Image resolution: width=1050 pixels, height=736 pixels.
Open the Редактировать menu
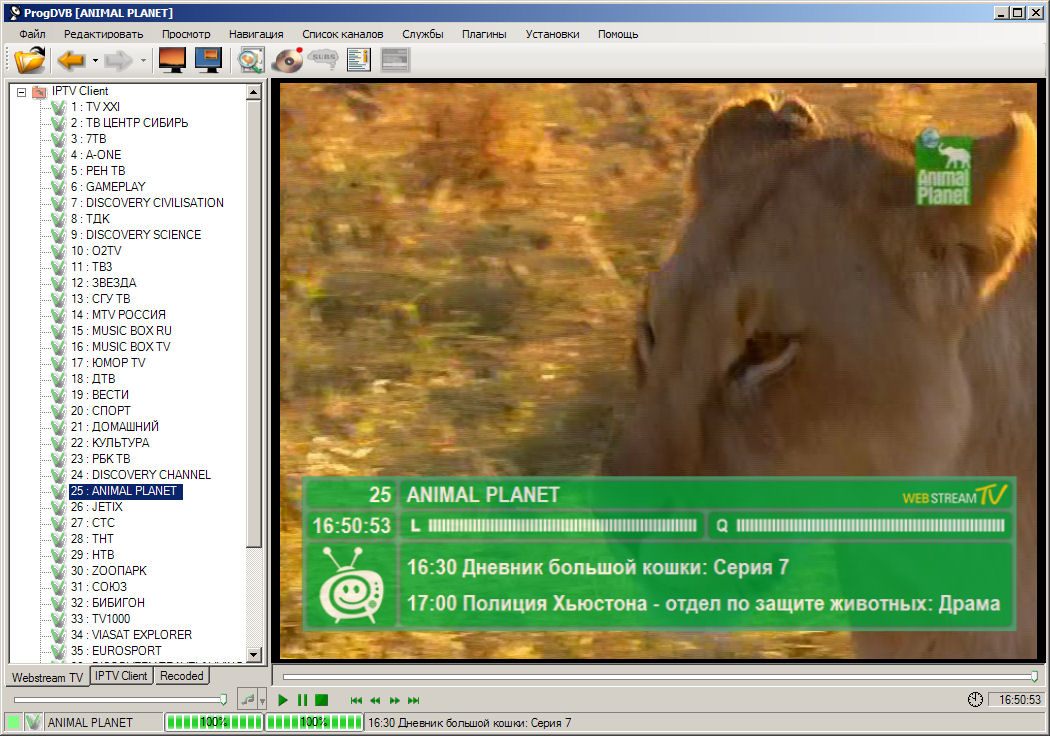tap(103, 33)
